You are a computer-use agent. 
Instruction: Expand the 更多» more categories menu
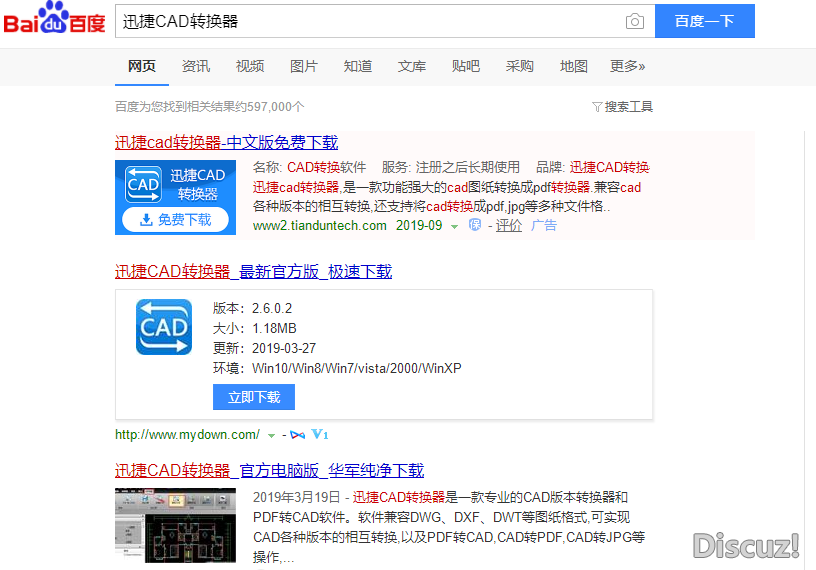627,66
